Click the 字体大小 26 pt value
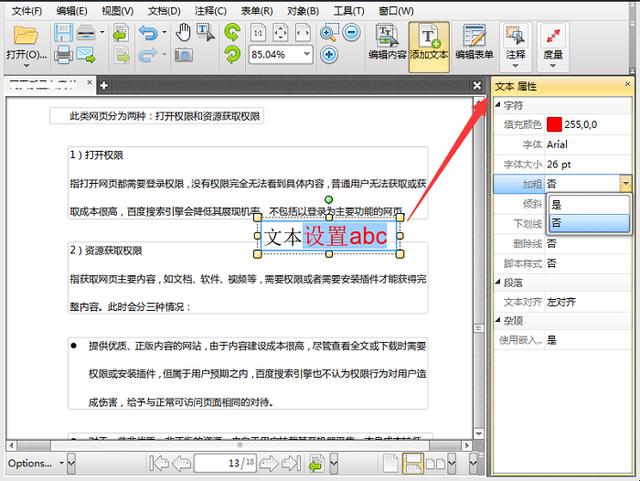The height and width of the screenshot is (481, 640). [589, 165]
